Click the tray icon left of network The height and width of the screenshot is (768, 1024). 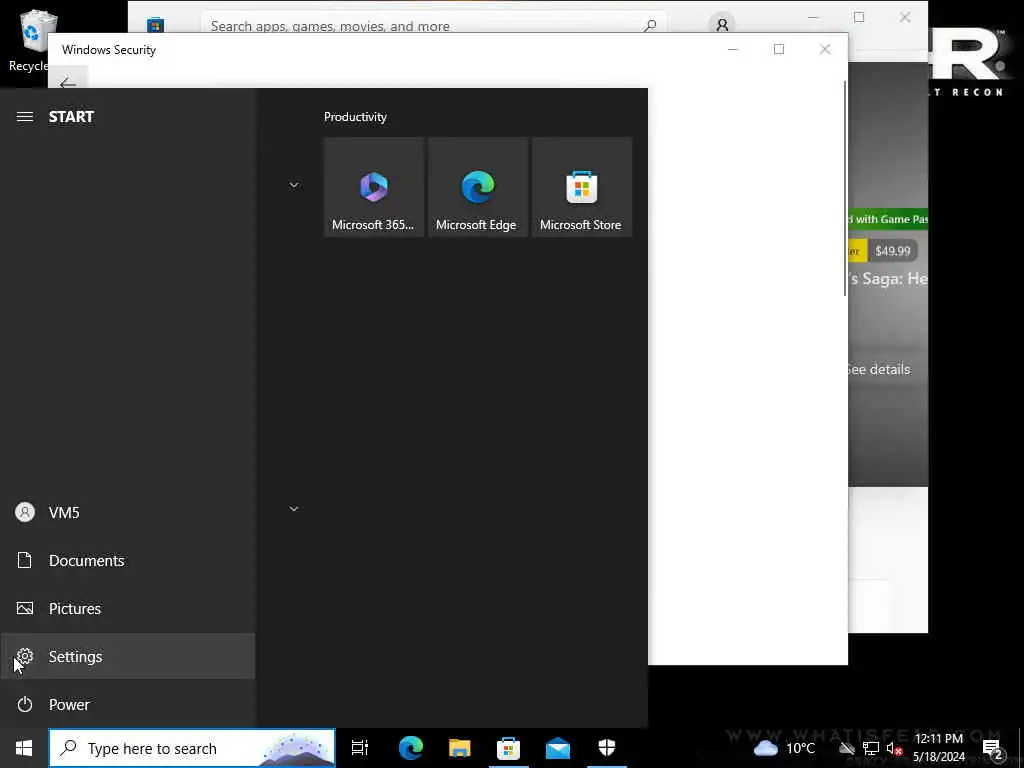tap(847, 748)
